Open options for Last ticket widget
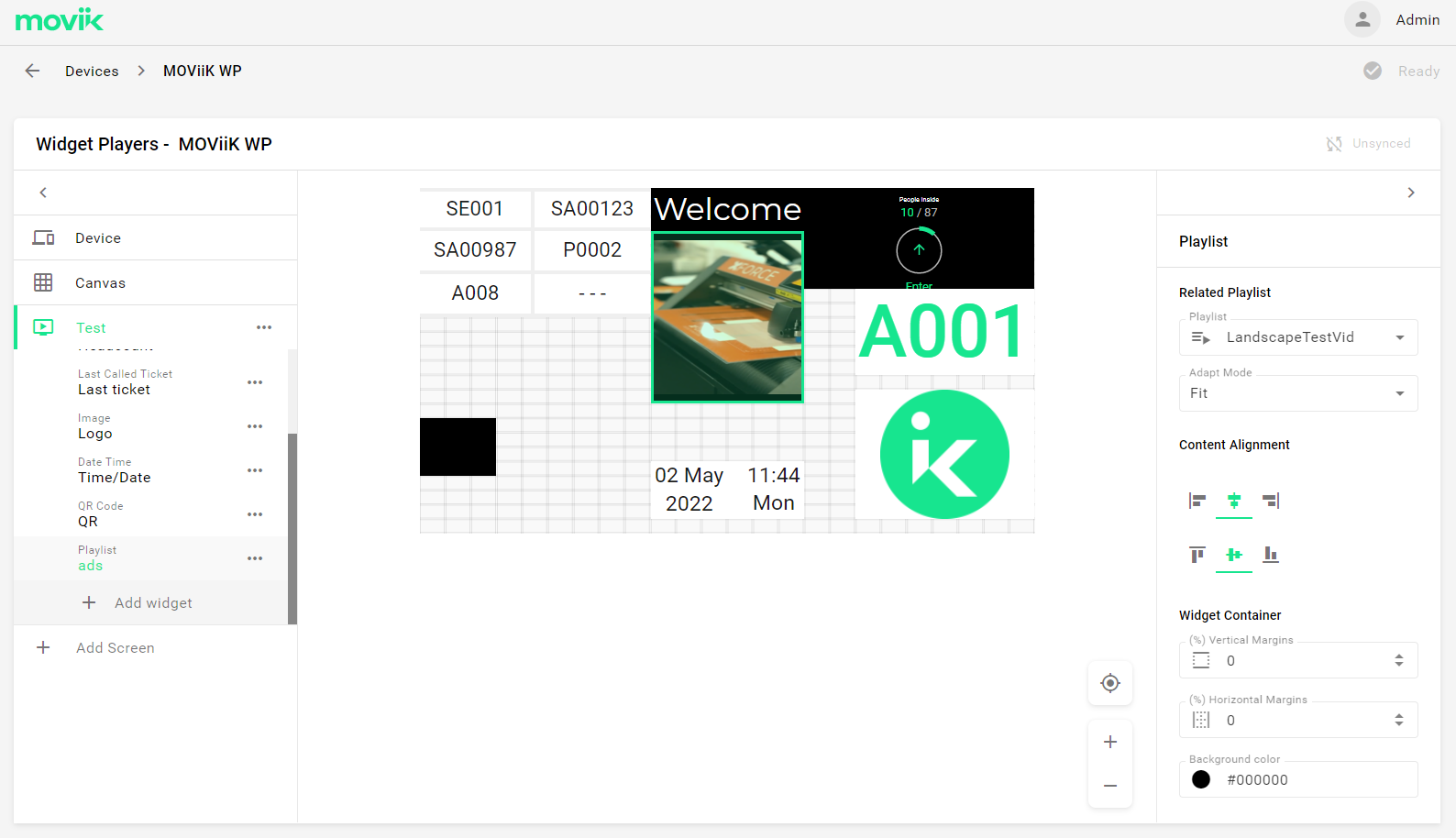Image resolution: width=1456 pixels, height=838 pixels. click(255, 382)
